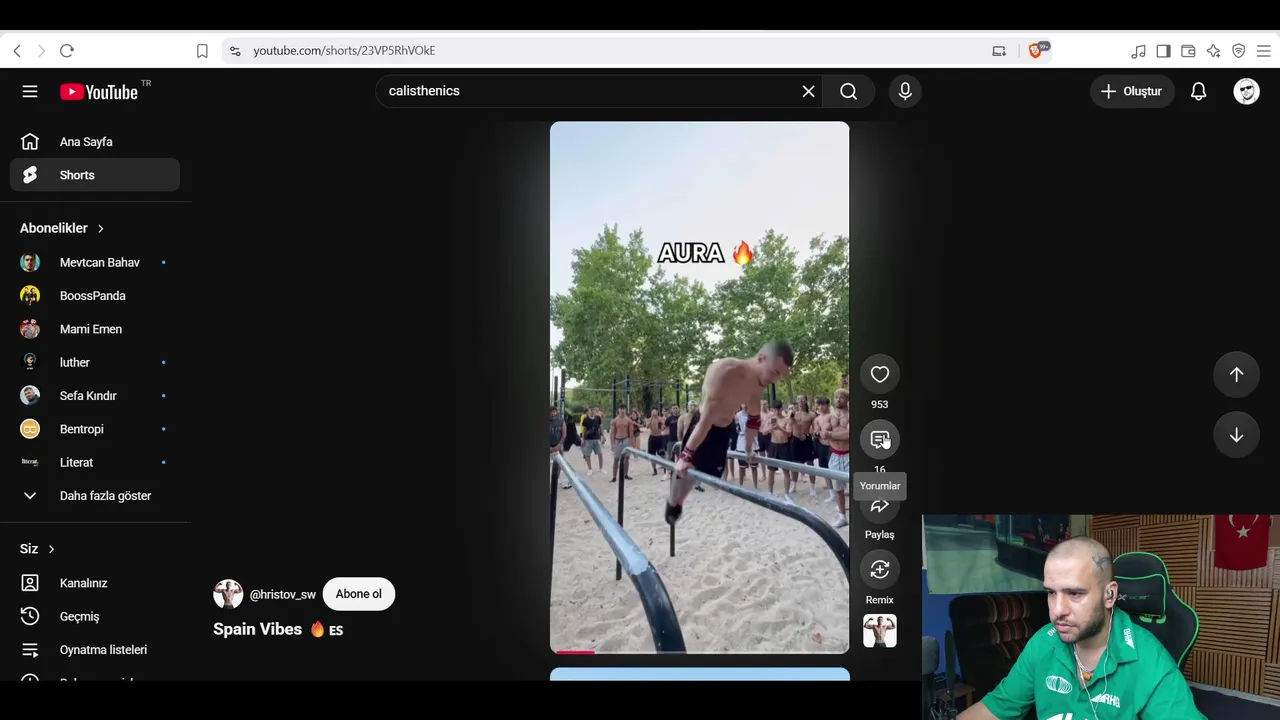Viewport: 1280px width, 720px height.
Task: Open the Mevtcan Bahav subscription
Action: (95, 262)
